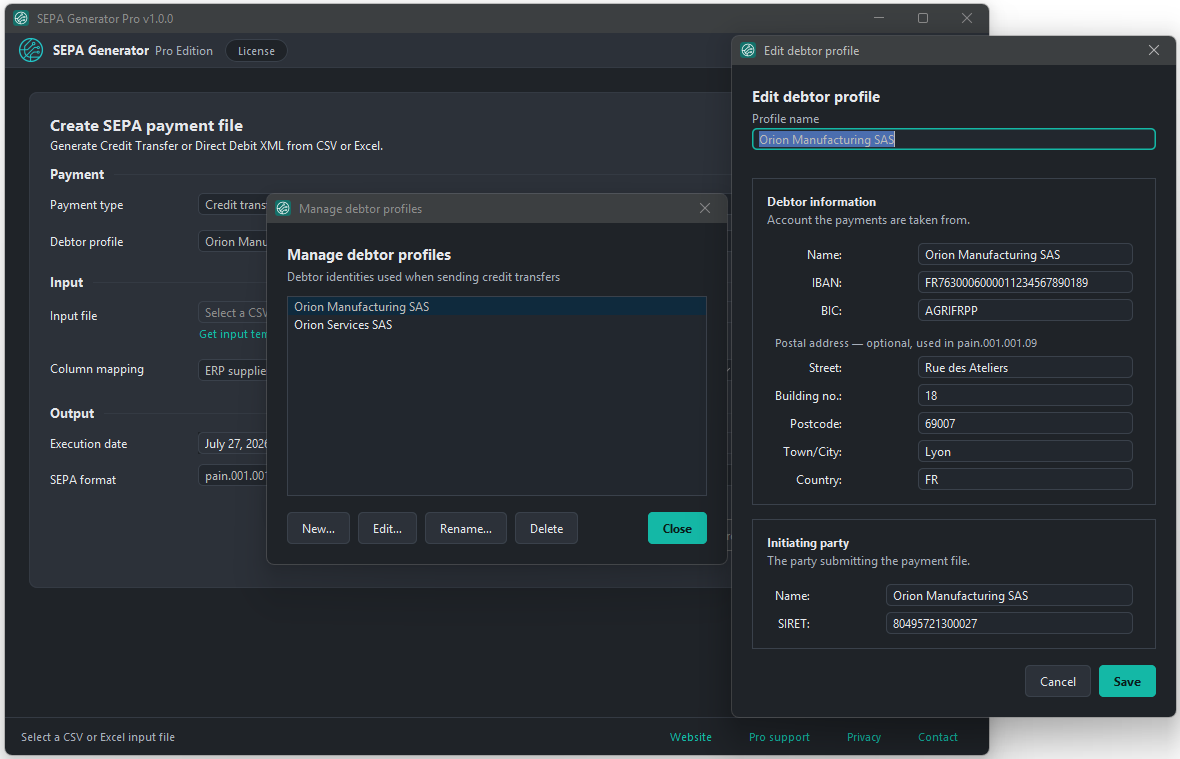Save the debtor profile changes

pos(1127,681)
